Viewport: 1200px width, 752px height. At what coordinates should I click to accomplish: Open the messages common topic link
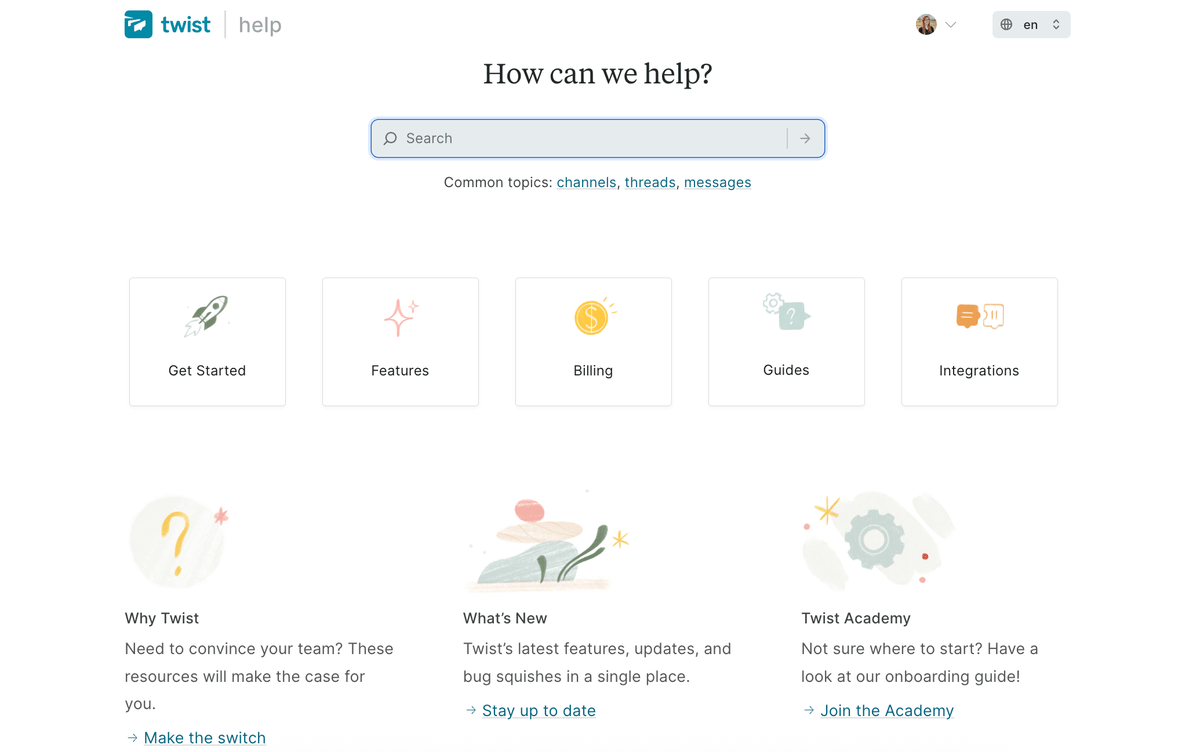[717, 183]
